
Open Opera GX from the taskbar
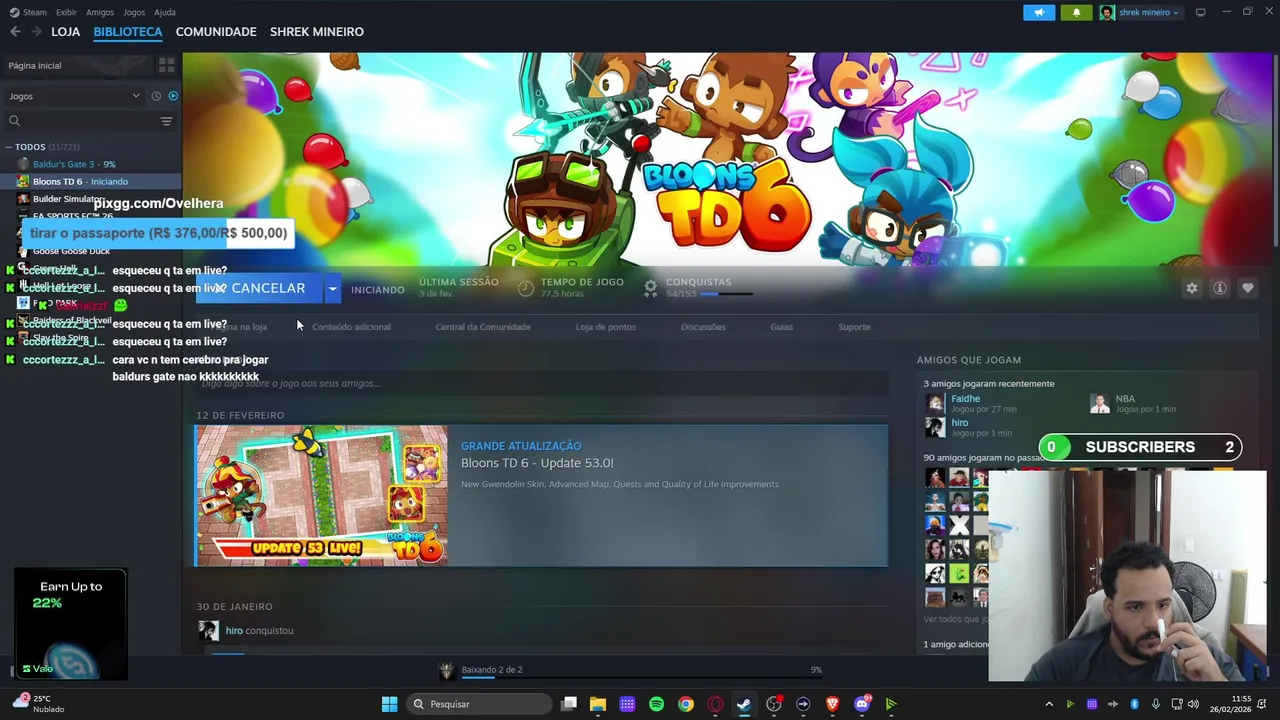tap(715, 704)
